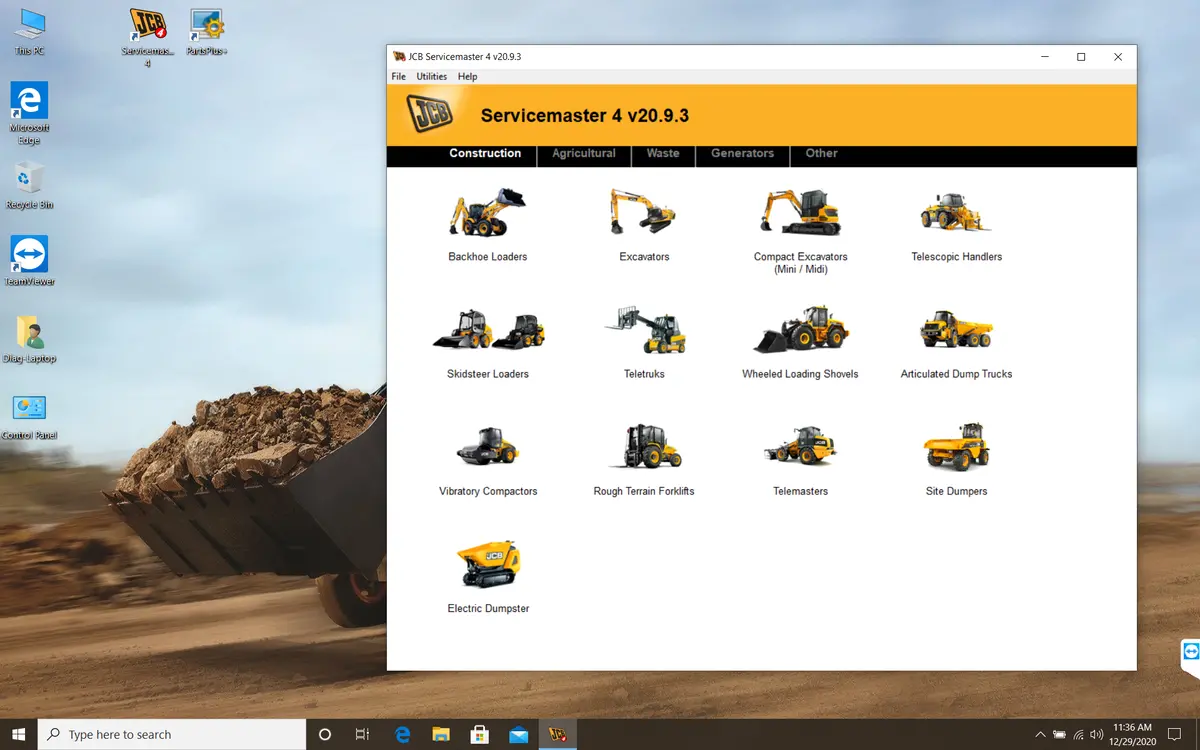Open the taskbar clock and date
This screenshot has width=1200, height=750.
click(x=1132, y=734)
